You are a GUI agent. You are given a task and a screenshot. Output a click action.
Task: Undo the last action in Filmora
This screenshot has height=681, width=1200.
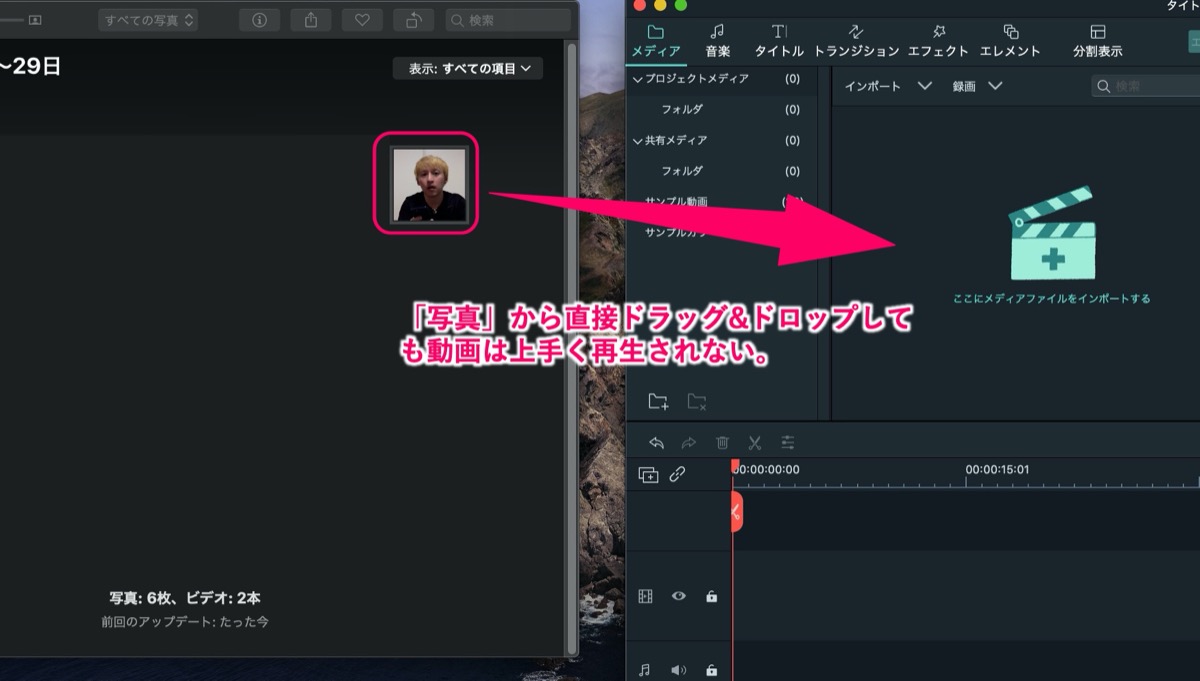point(656,442)
